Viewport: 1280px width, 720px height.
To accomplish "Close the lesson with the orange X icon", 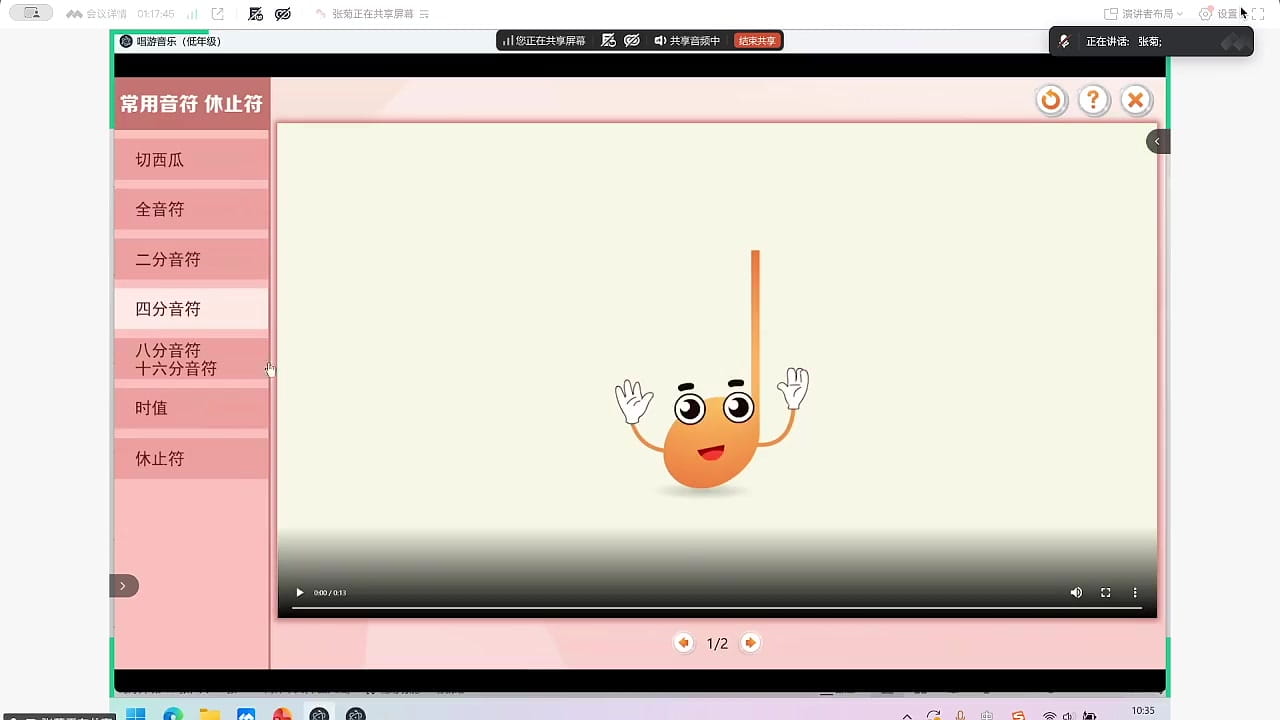I will (x=1135, y=100).
